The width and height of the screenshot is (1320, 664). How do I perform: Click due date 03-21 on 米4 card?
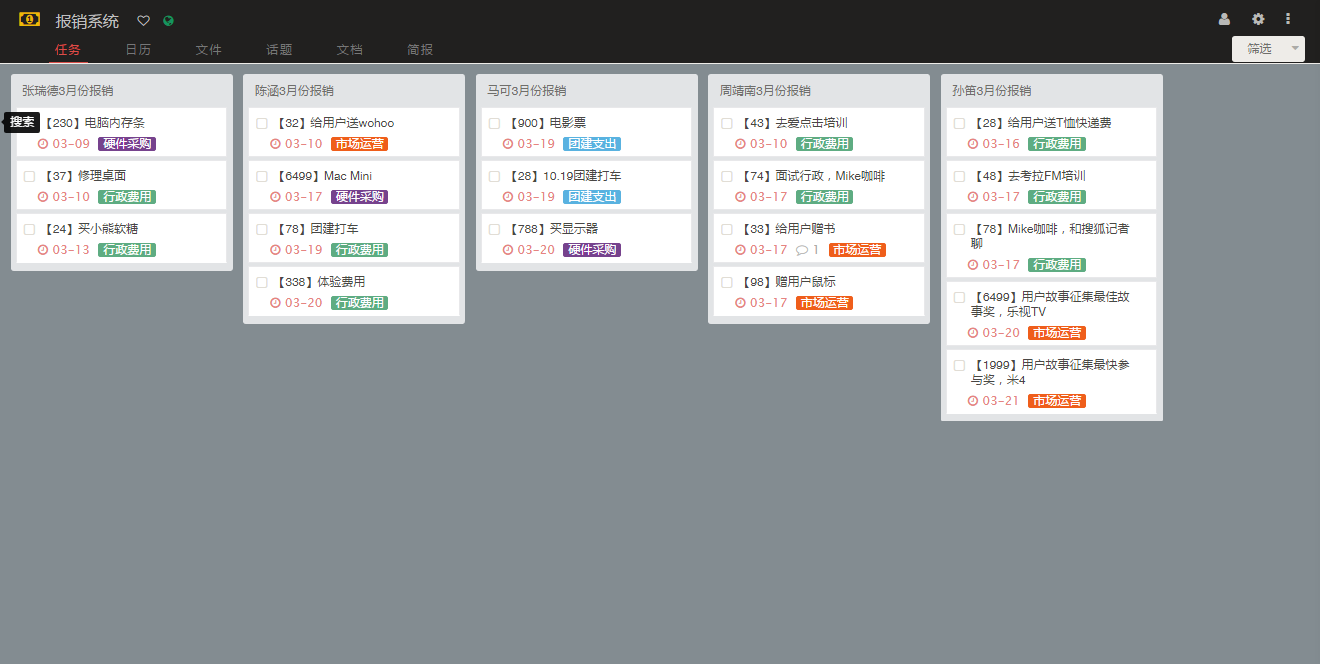pyautogui.click(x=1001, y=401)
